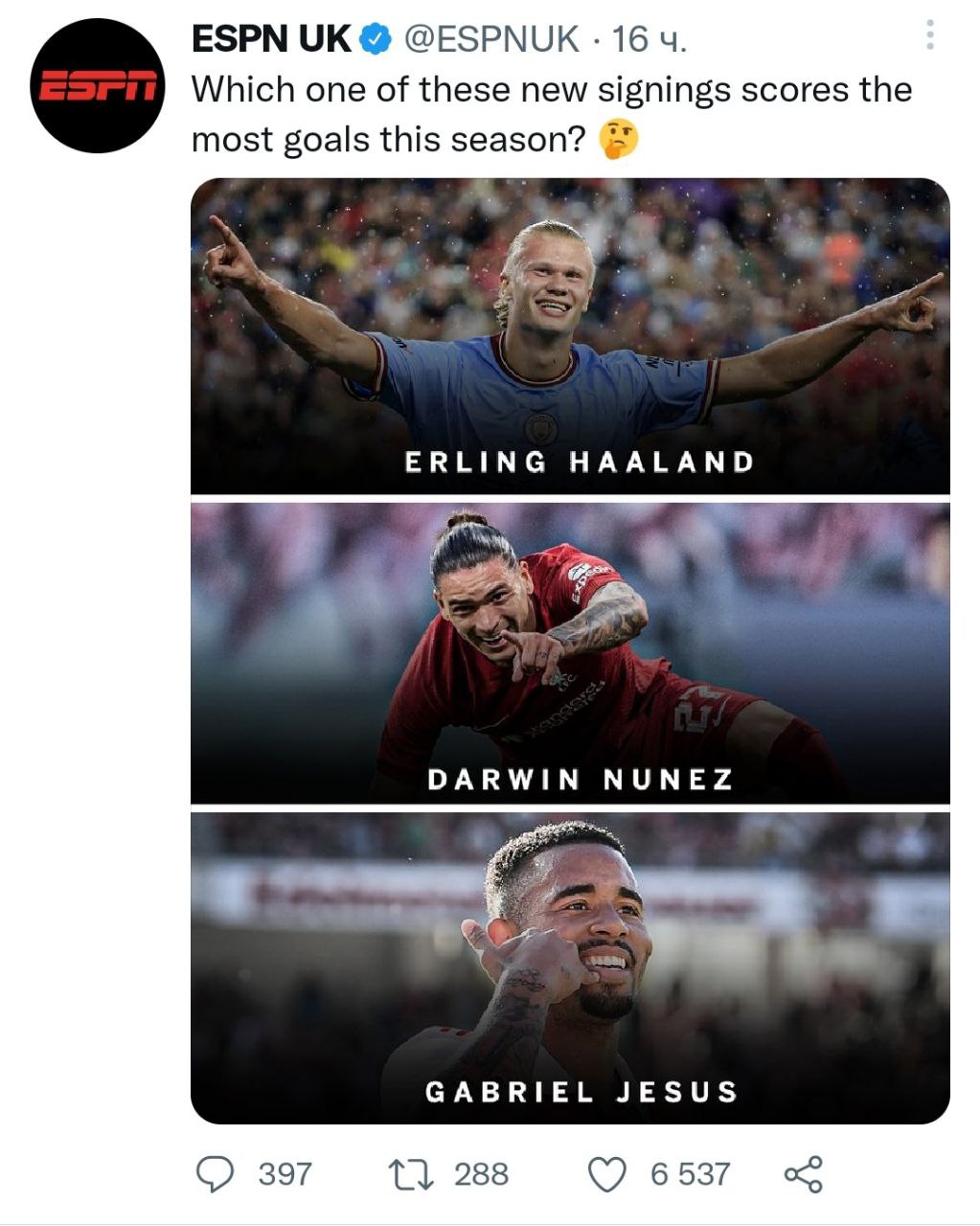Click the 288 retweets count
Image resolution: width=980 pixels, height=1226 pixels.
(x=481, y=1173)
